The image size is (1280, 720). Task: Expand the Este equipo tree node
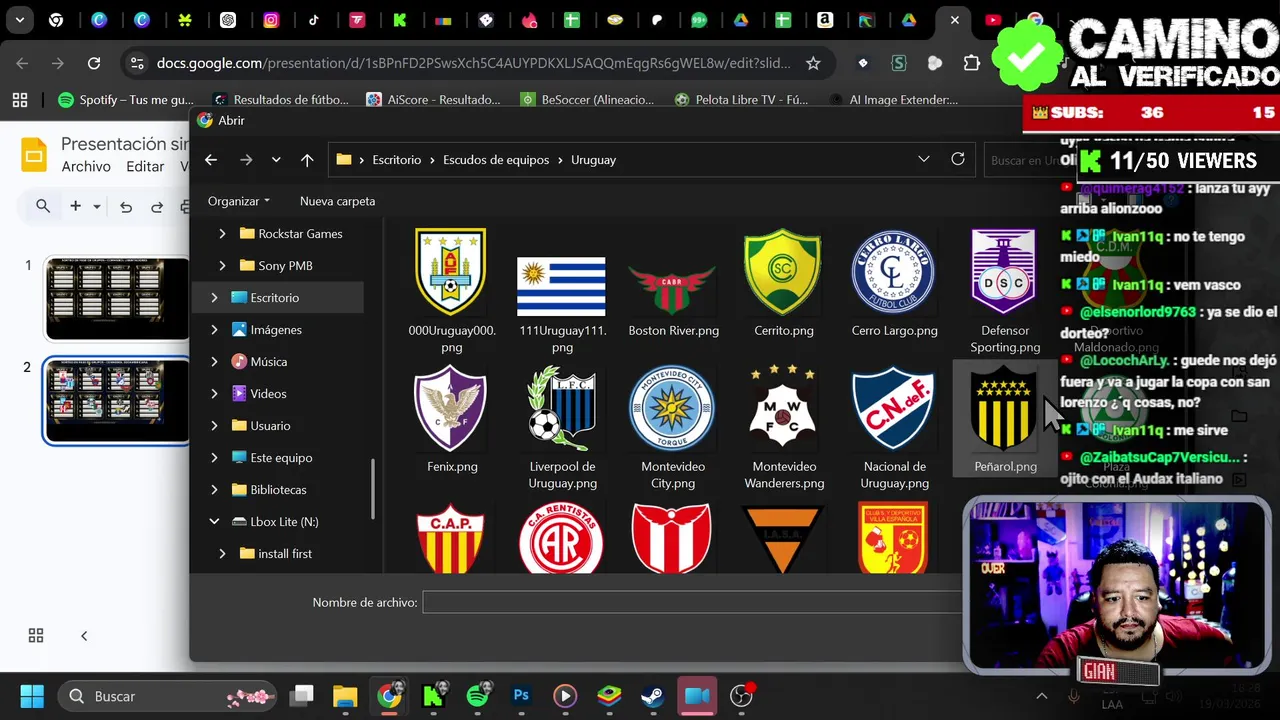[x=214, y=458]
